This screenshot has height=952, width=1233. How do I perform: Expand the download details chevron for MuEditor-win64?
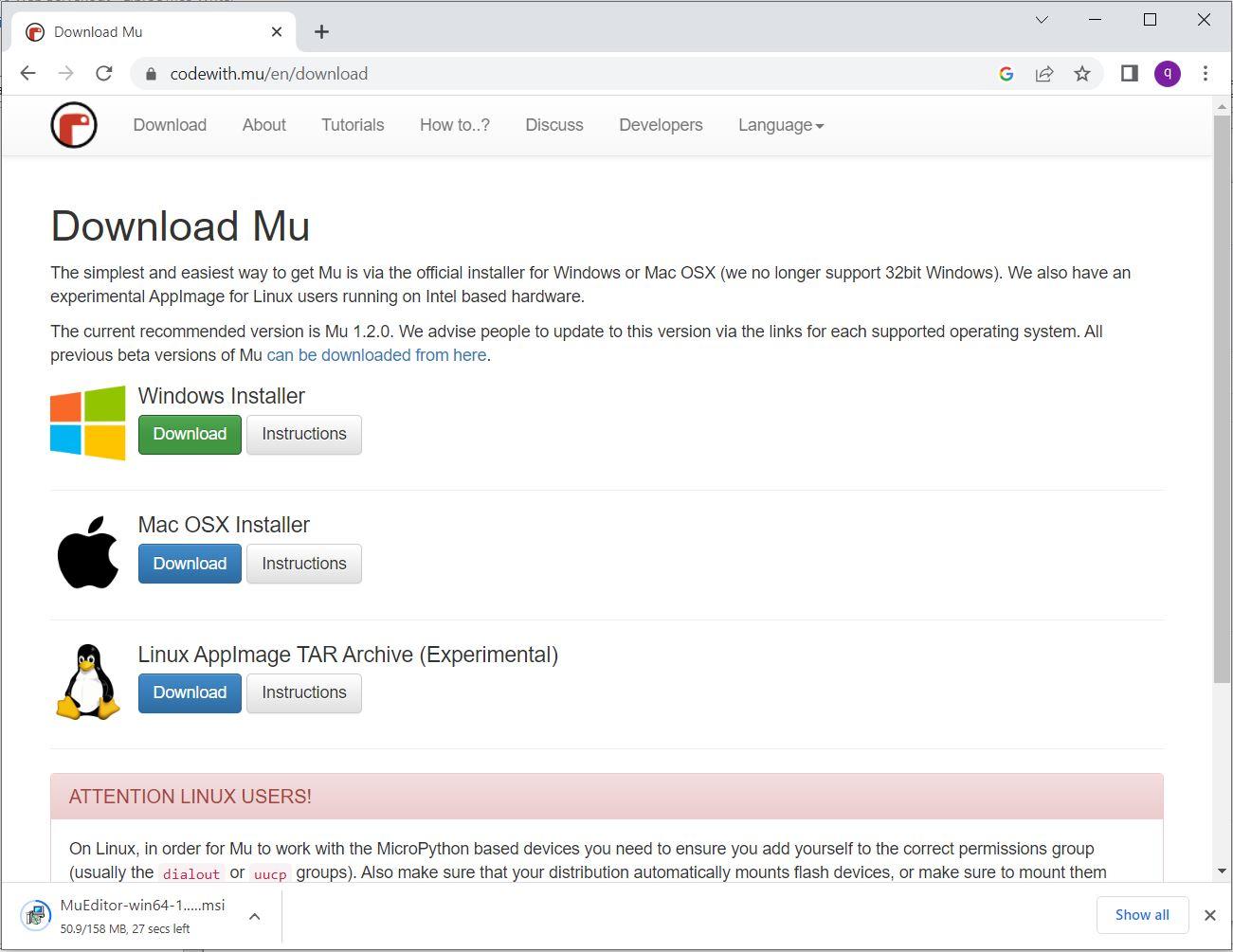tap(254, 916)
